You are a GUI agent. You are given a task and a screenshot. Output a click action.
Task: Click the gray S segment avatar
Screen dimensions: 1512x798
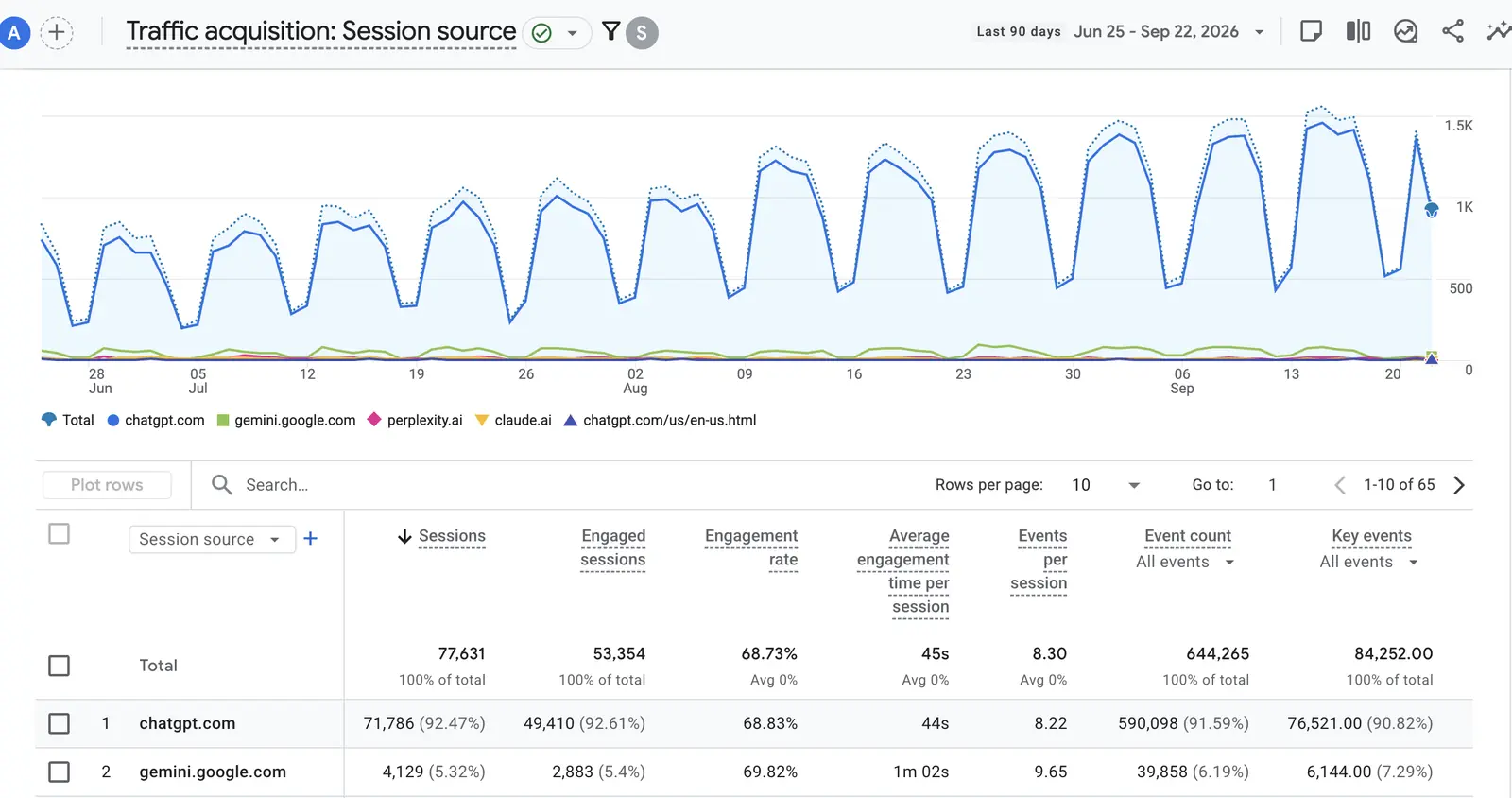642,33
